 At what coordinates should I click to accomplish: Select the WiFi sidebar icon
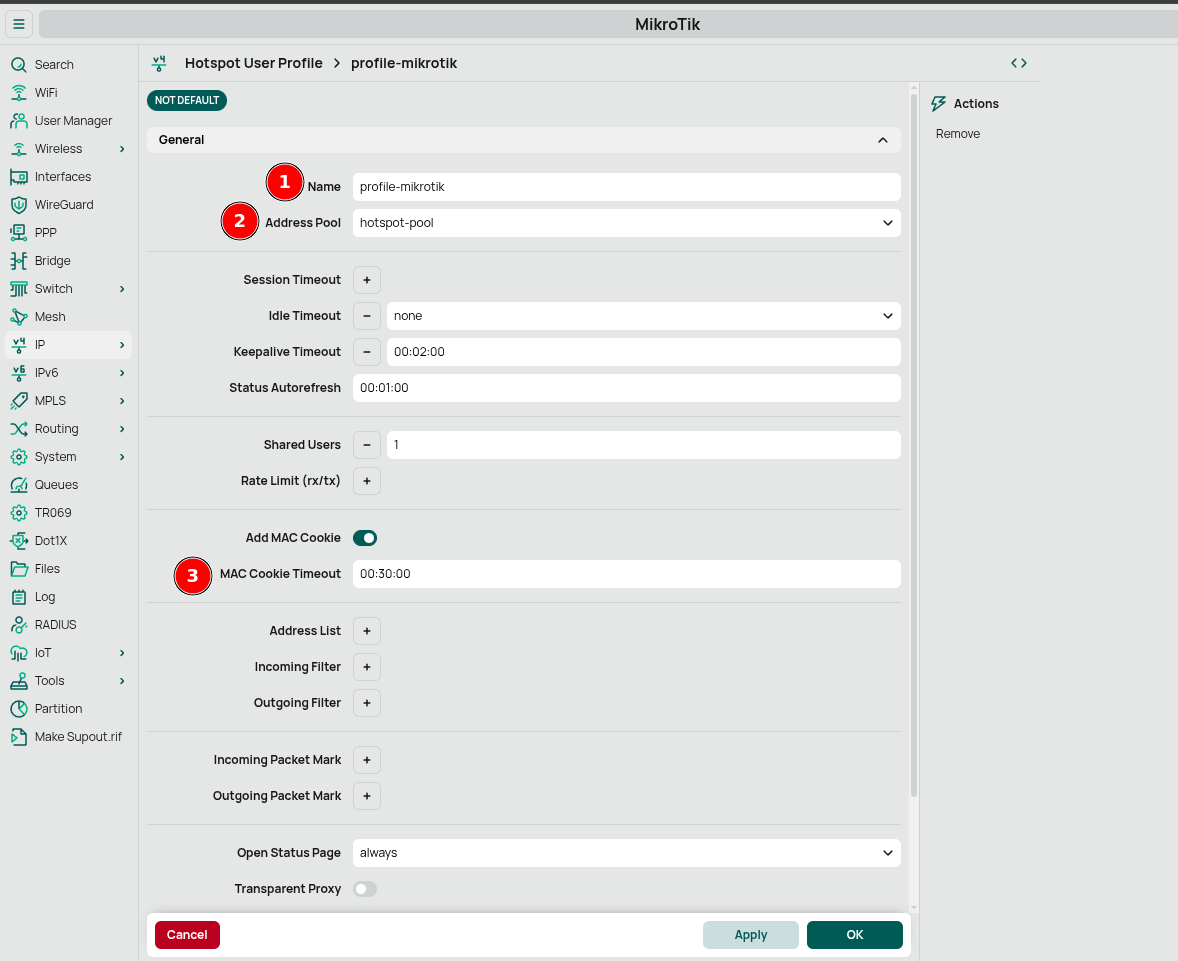point(20,92)
